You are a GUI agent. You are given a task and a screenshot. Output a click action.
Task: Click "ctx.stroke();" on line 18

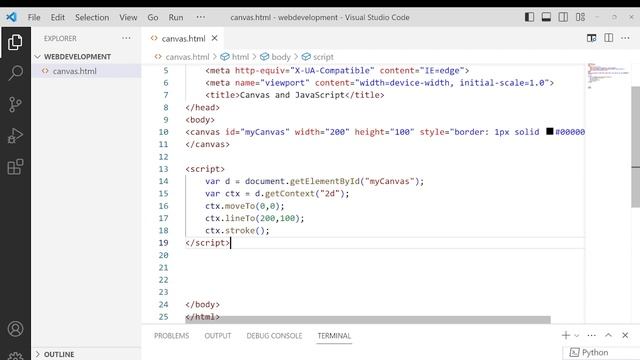[237, 231]
